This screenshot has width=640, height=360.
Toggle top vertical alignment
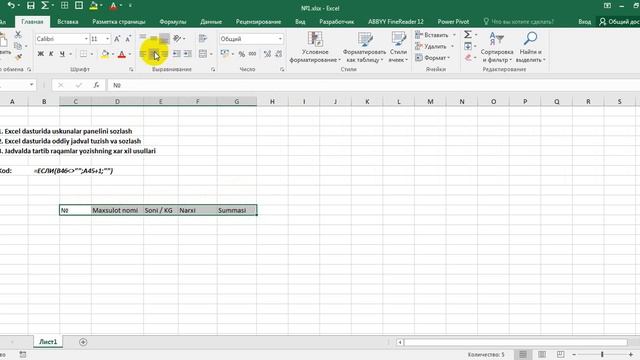tap(143, 38)
